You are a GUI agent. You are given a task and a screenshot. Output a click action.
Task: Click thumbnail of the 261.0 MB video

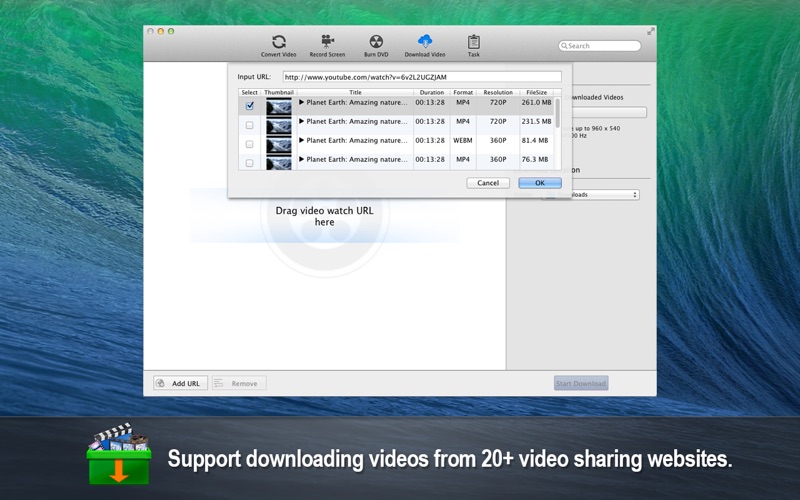coord(279,106)
